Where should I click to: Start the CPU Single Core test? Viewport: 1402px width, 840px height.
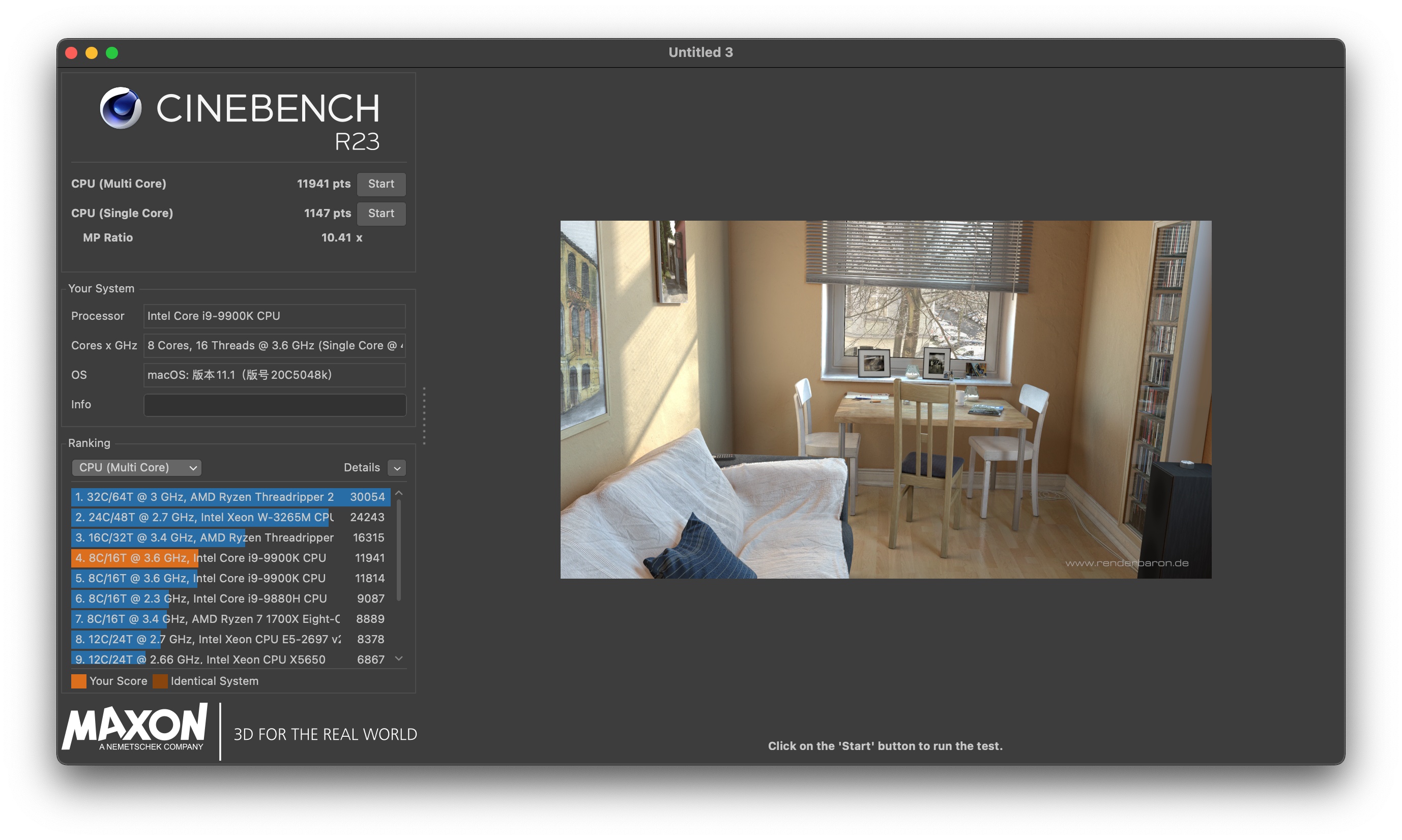click(381, 214)
